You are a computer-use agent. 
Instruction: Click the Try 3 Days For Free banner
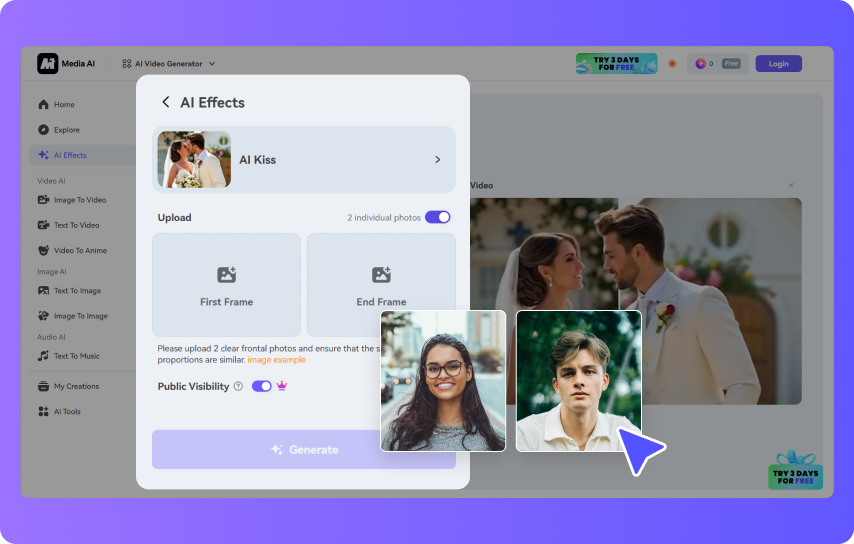point(616,63)
